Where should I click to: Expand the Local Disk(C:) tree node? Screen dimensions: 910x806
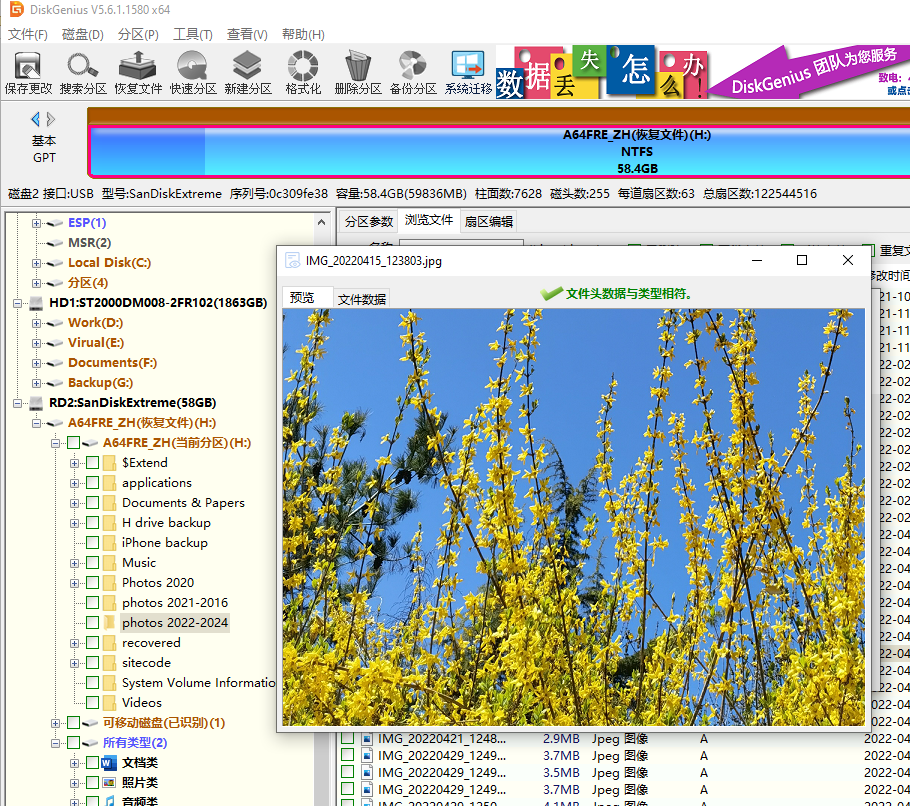(36, 263)
